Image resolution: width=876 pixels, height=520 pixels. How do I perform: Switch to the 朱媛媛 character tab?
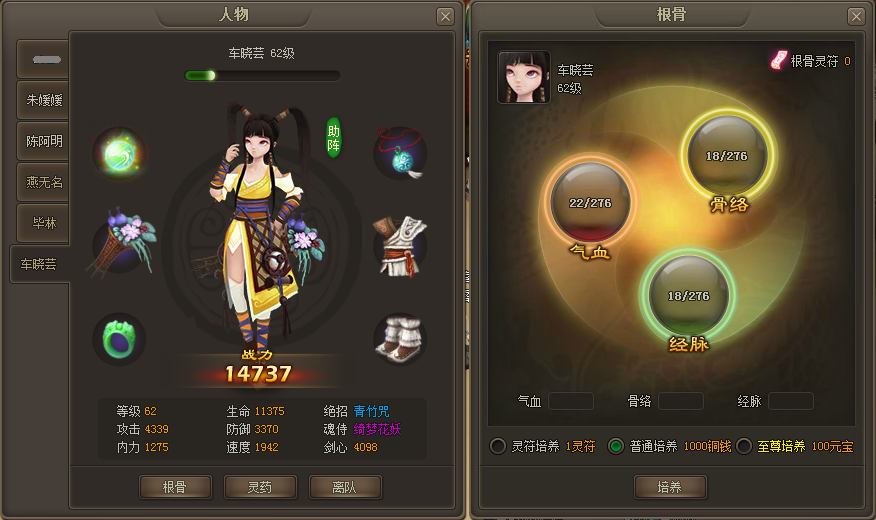(x=43, y=100)
